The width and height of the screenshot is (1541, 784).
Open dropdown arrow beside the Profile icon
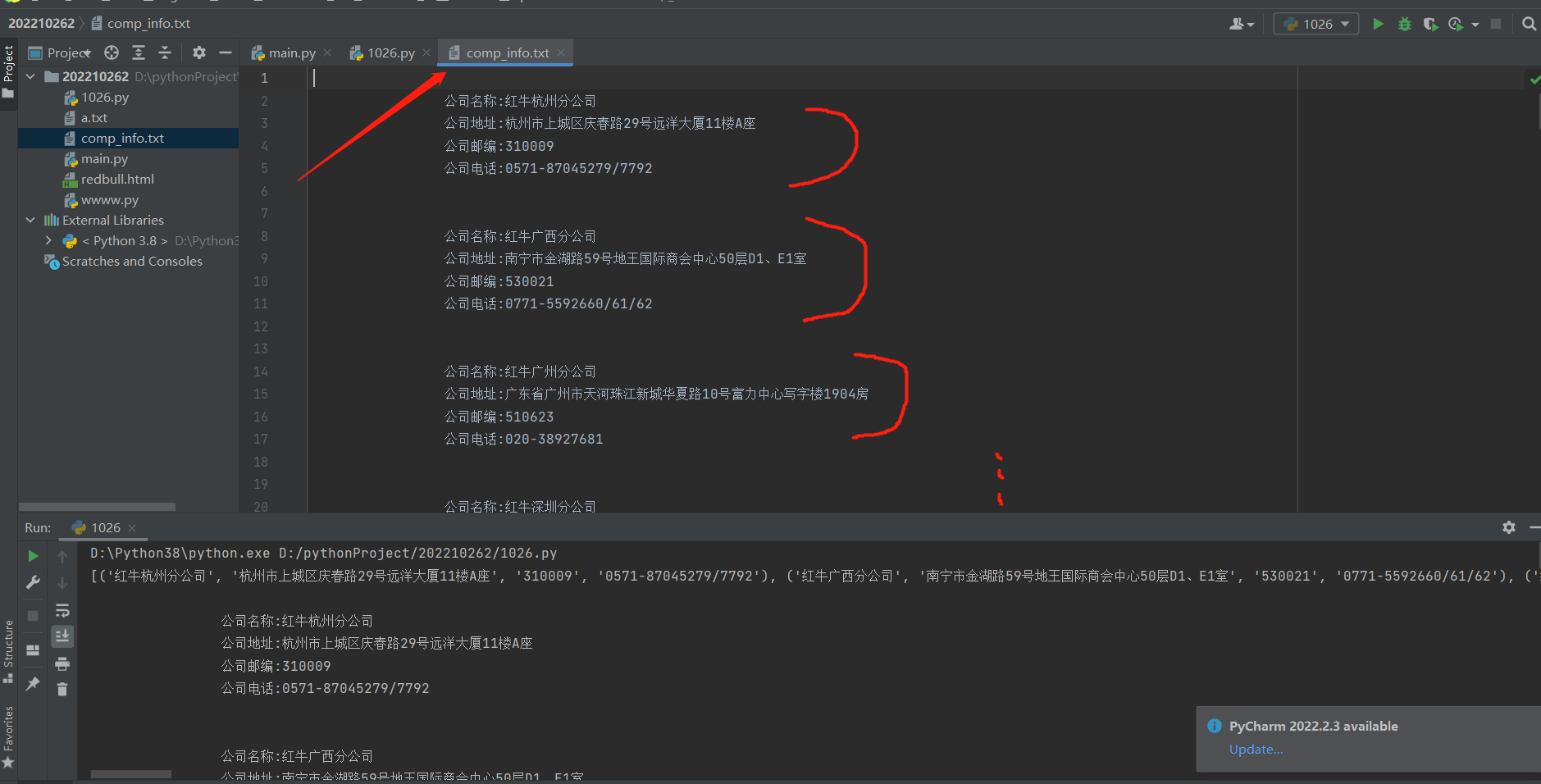pyautogui.click(x=1475, y=25)
